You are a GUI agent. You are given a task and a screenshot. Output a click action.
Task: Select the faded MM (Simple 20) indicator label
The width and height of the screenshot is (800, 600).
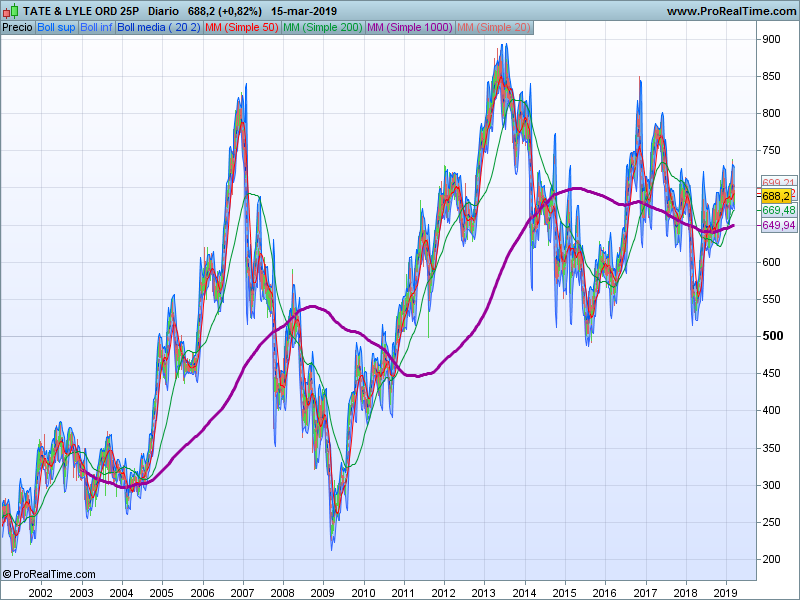tap(494, 28)
